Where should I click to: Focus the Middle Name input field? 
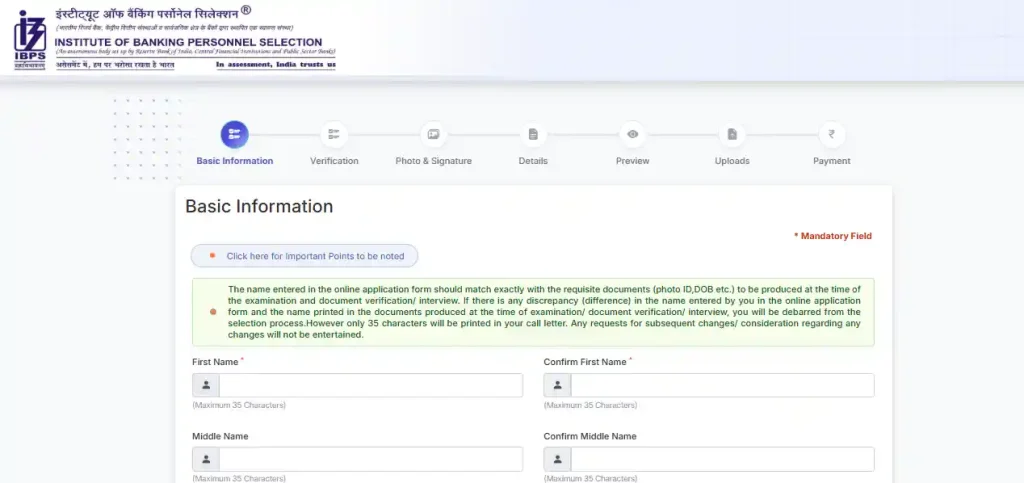(x=371, y=459)
